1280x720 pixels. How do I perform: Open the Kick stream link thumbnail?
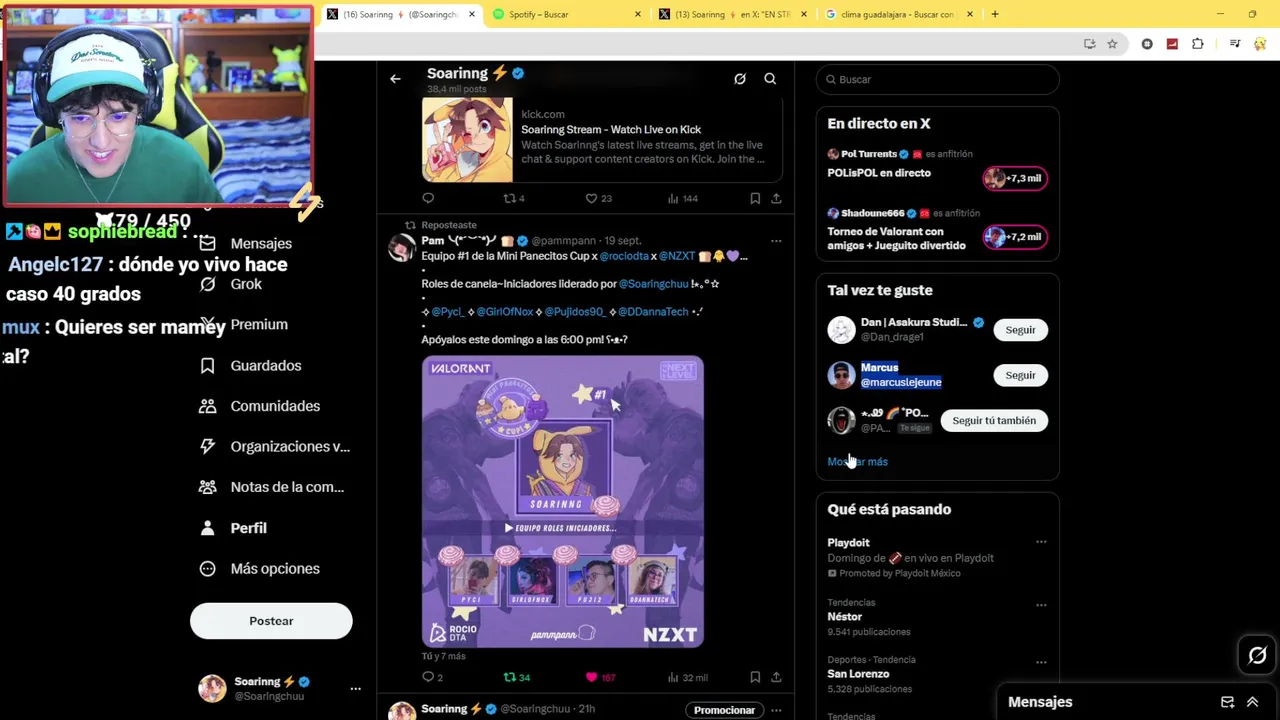coord(467,140)
